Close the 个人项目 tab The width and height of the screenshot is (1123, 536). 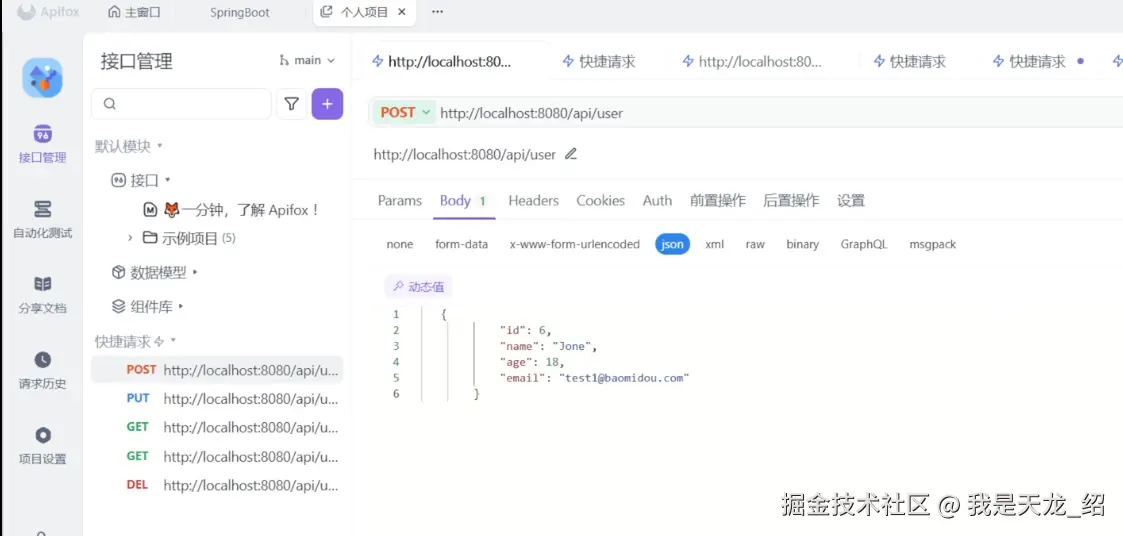(403, 11)
